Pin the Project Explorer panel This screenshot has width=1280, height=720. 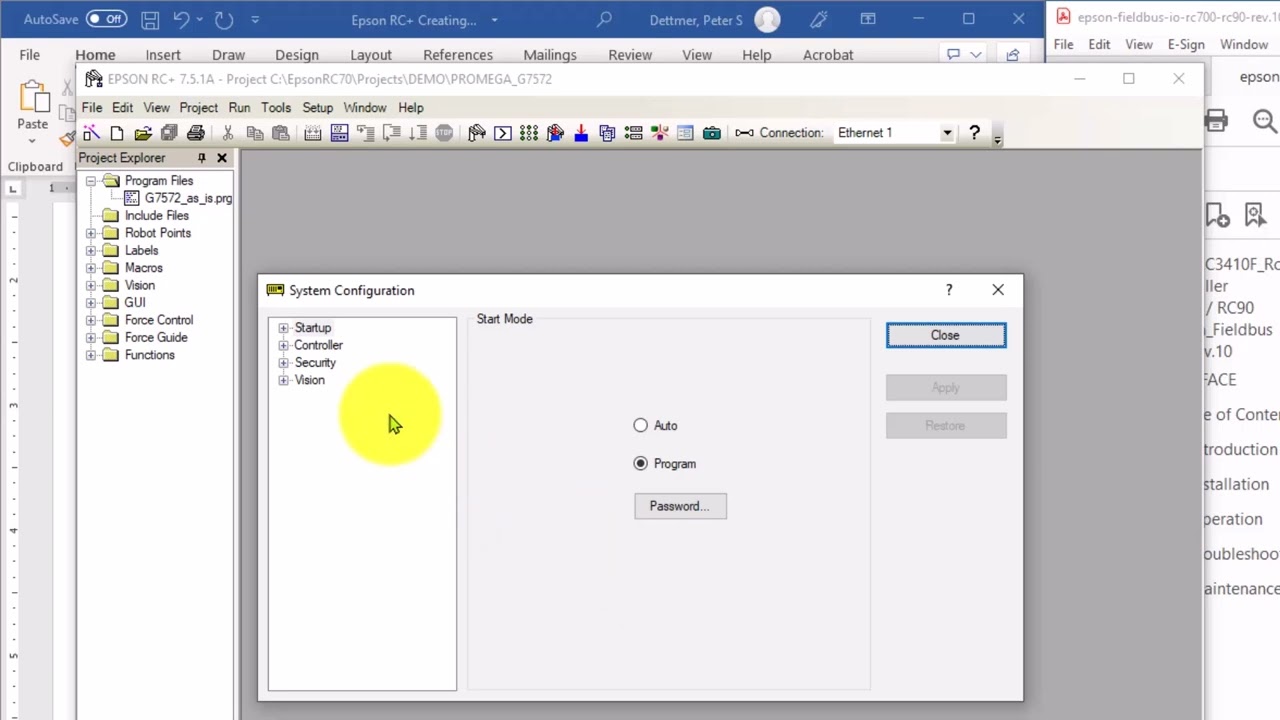pyautogui.click(x=201, y=158)
